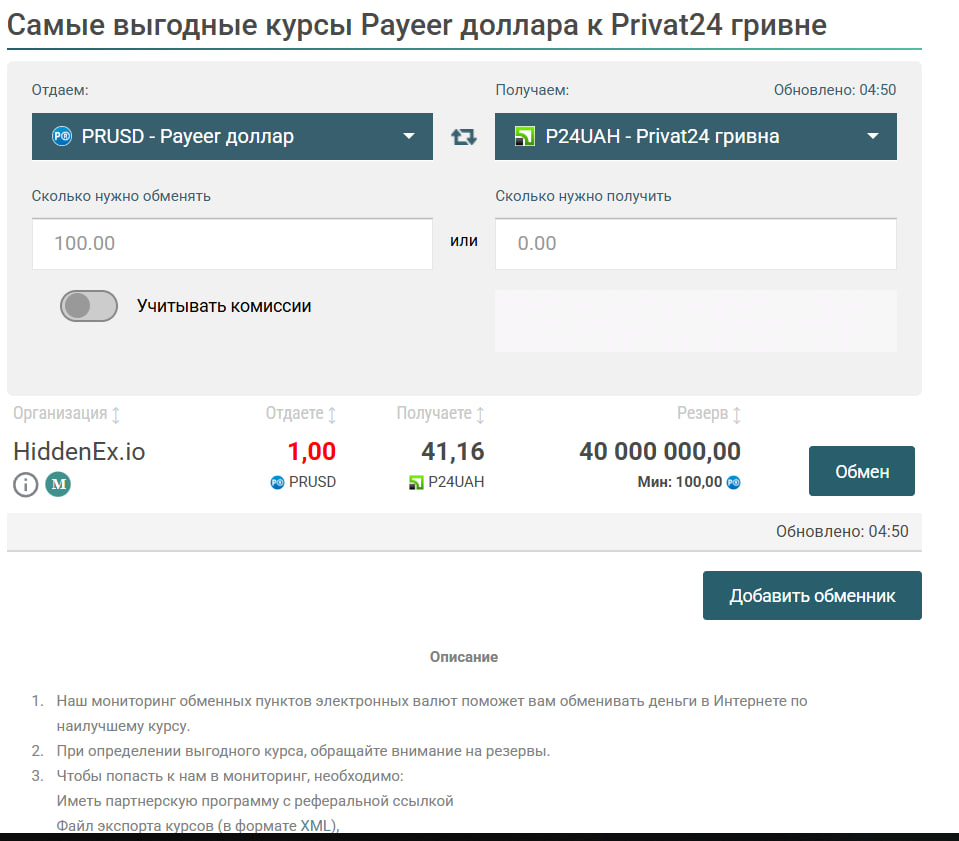The image size is (959, 841).
Task: Sort by Получаете column arrows
Action: point(480,414)
